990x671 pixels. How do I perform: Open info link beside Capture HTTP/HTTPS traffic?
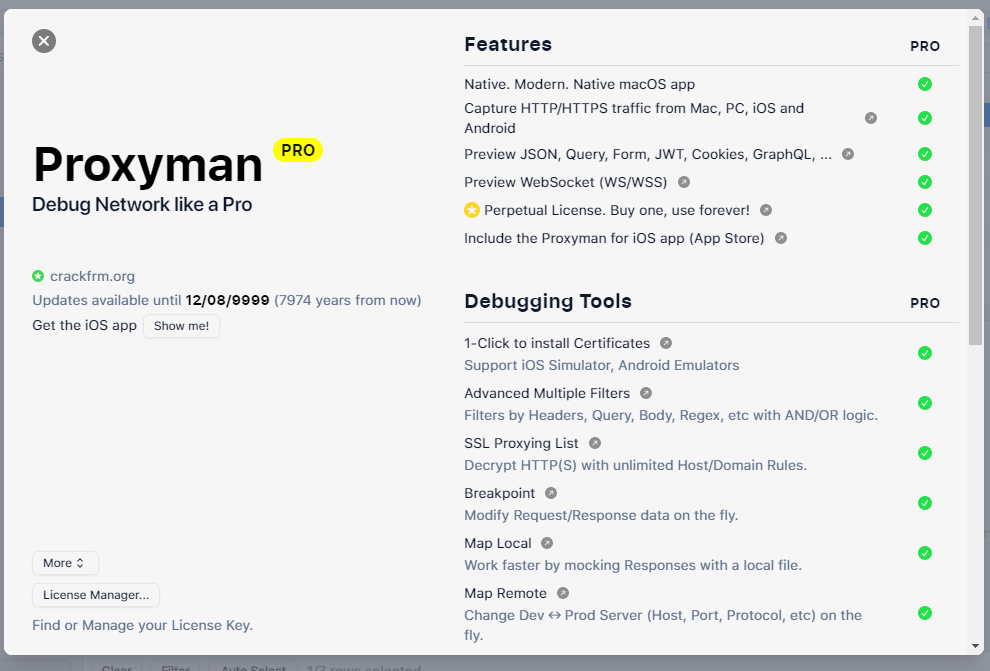pyautogui.click(x=870, y=118)
